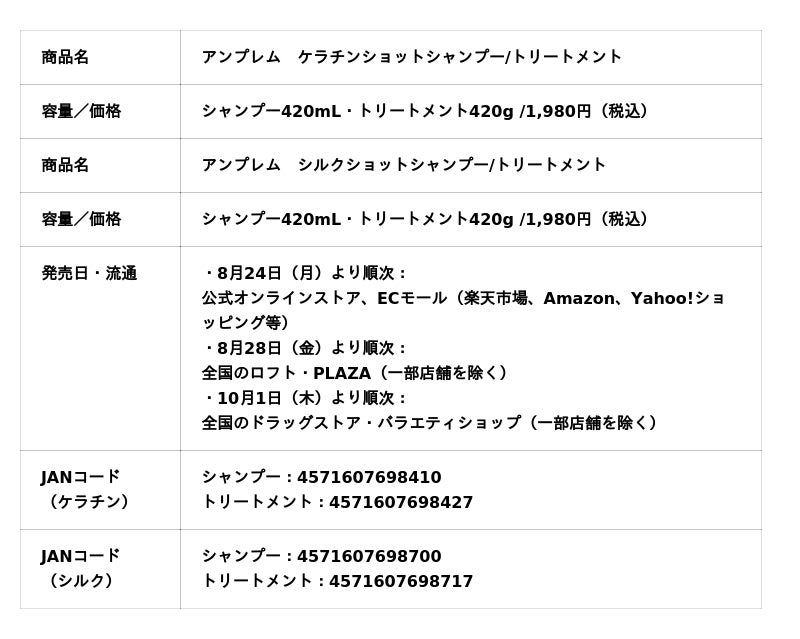Click the 全国のロフト・PLAZA line
Screen dimensions: 800x639
(x=354, y=373)
